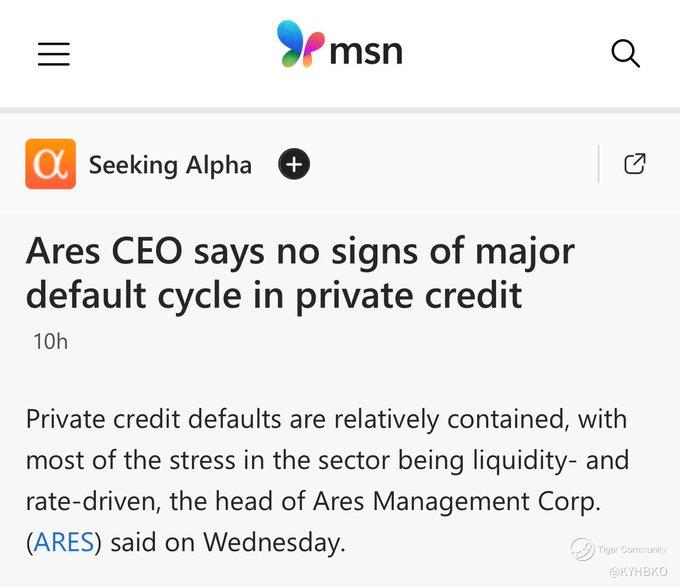680x587 pixels.
Task: Click the Seeking Alpha orange logo
Action: (x=50, y=164)
